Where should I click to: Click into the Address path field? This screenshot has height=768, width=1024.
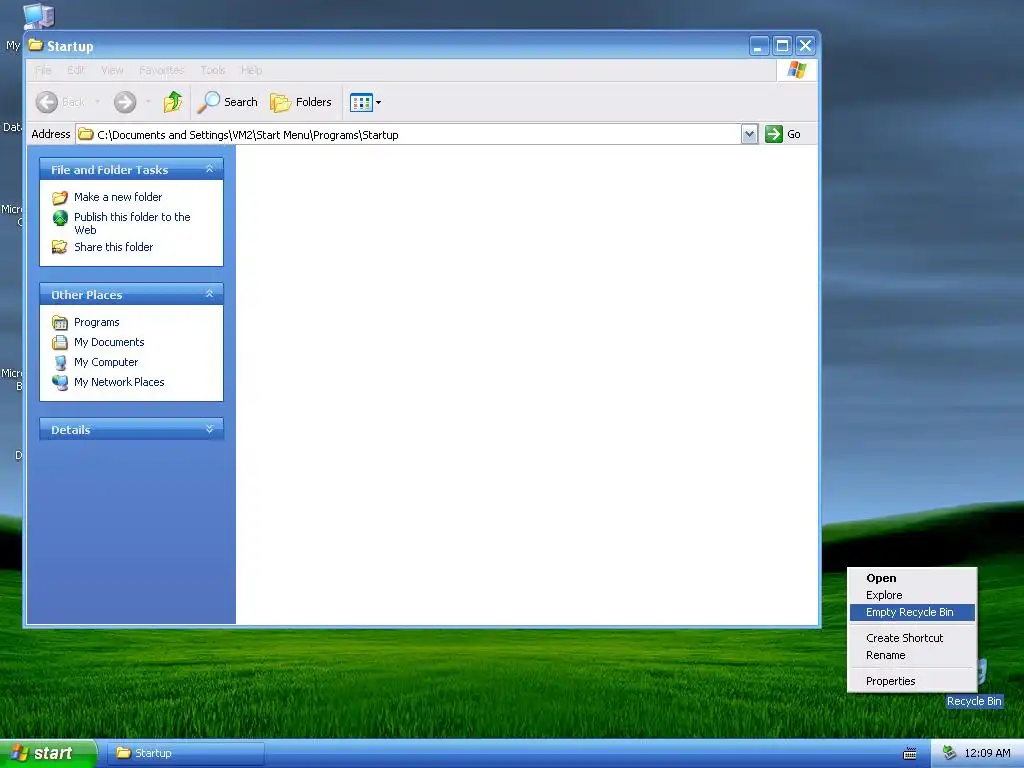[x=409, y=135]
